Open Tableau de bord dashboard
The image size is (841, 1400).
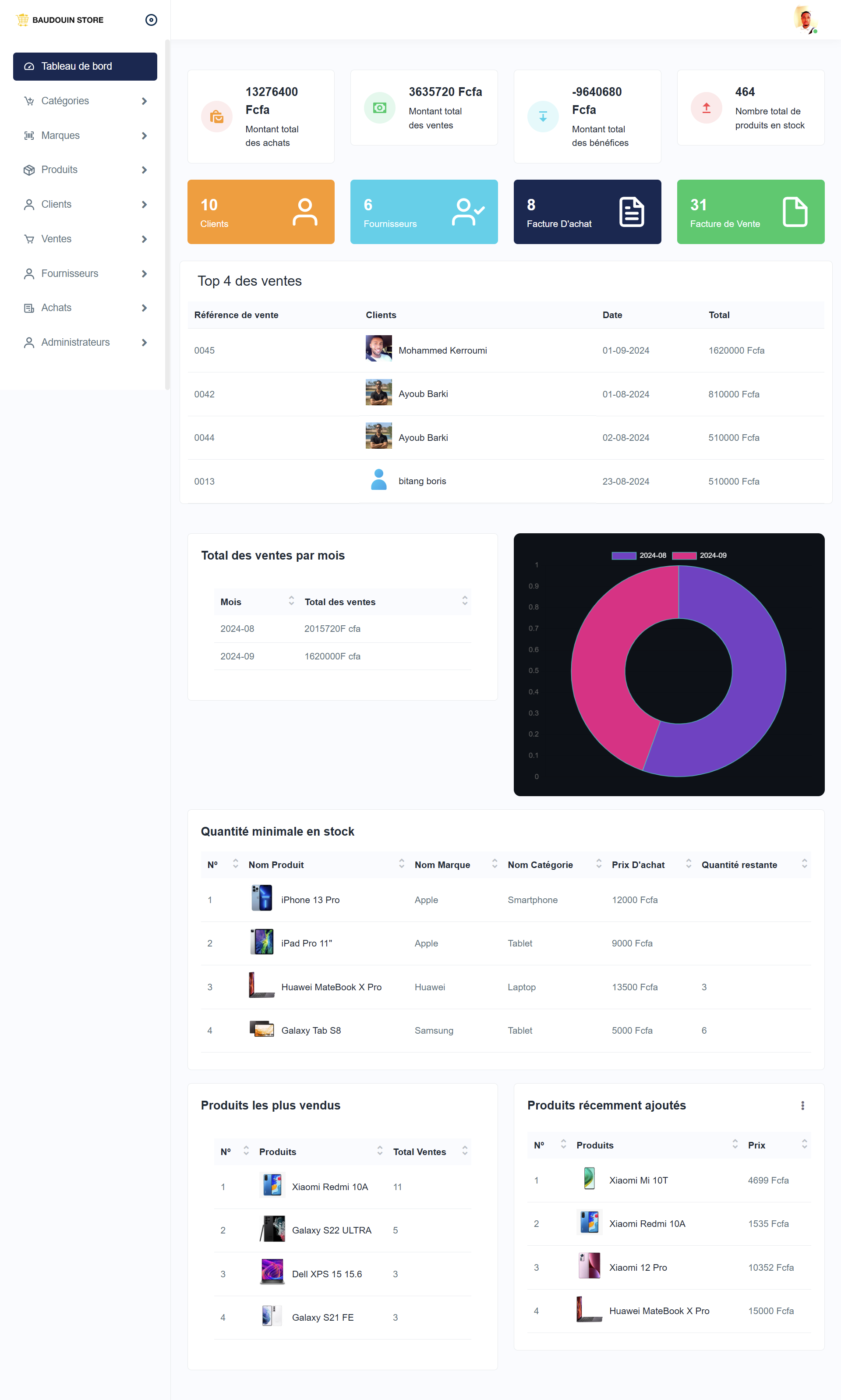pos(85,66)
